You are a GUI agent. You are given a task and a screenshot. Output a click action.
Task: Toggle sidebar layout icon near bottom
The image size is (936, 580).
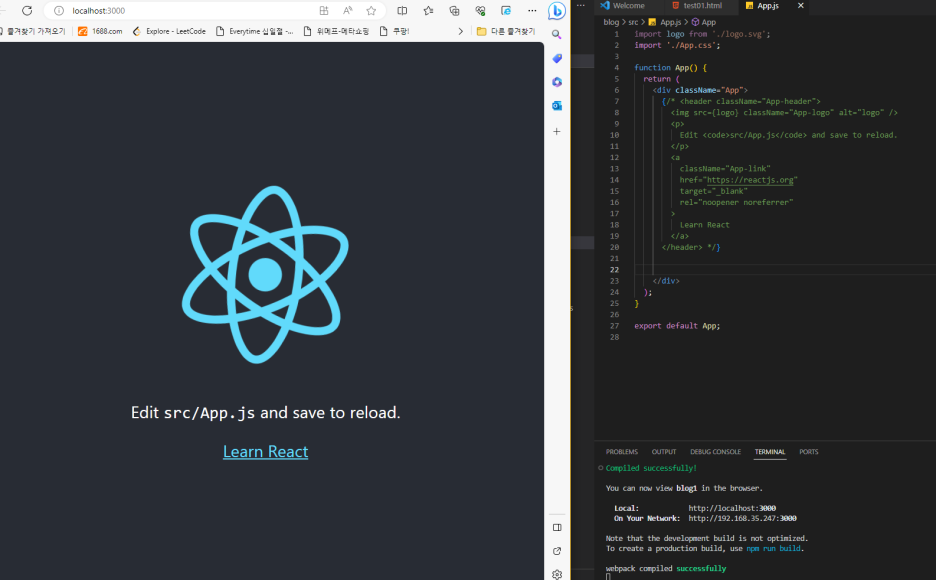557,527
